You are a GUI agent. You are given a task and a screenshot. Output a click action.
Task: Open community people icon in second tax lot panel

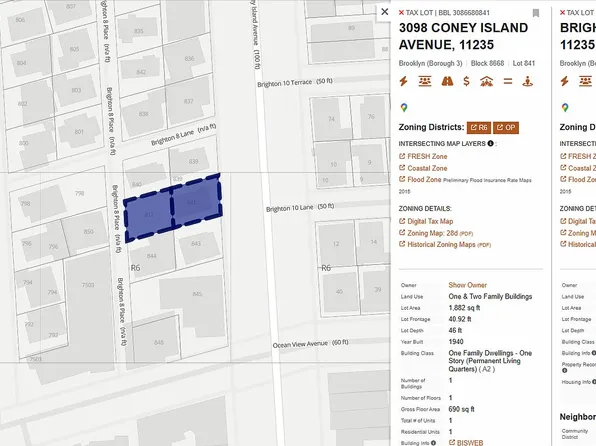(586, 81)
